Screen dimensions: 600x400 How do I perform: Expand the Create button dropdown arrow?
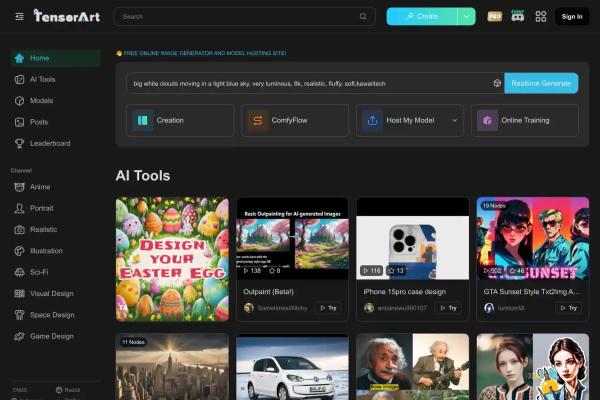[466, 16]
